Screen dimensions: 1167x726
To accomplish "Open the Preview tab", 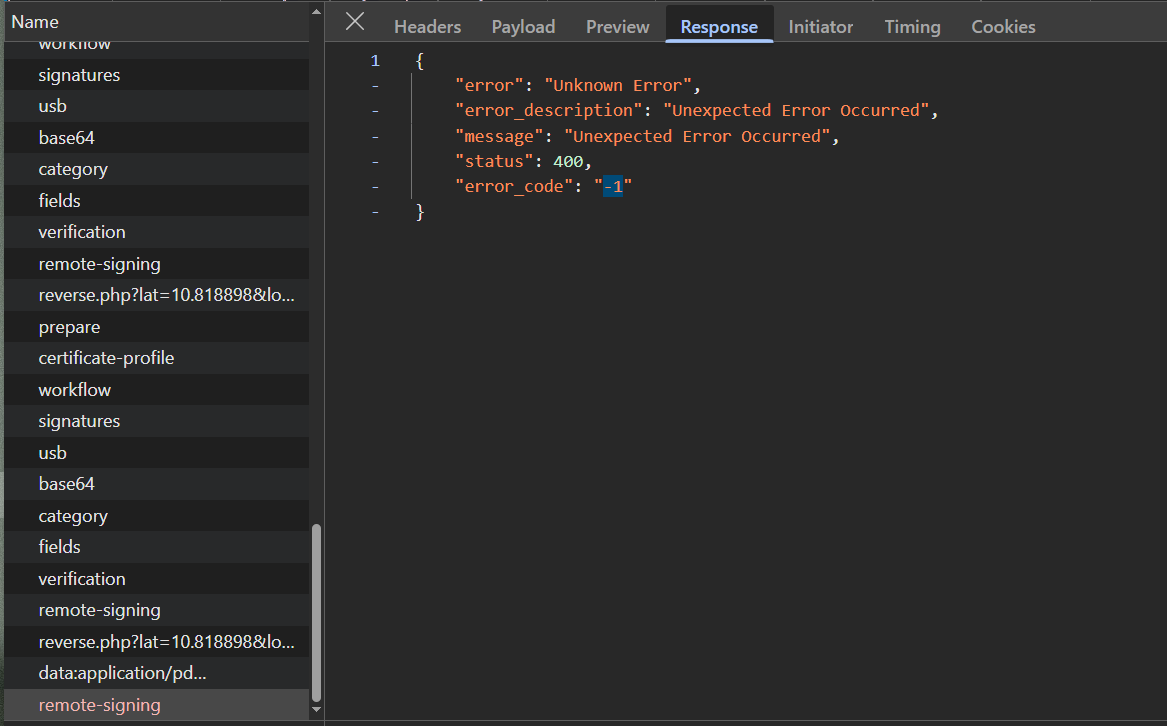I will point(617,27).
